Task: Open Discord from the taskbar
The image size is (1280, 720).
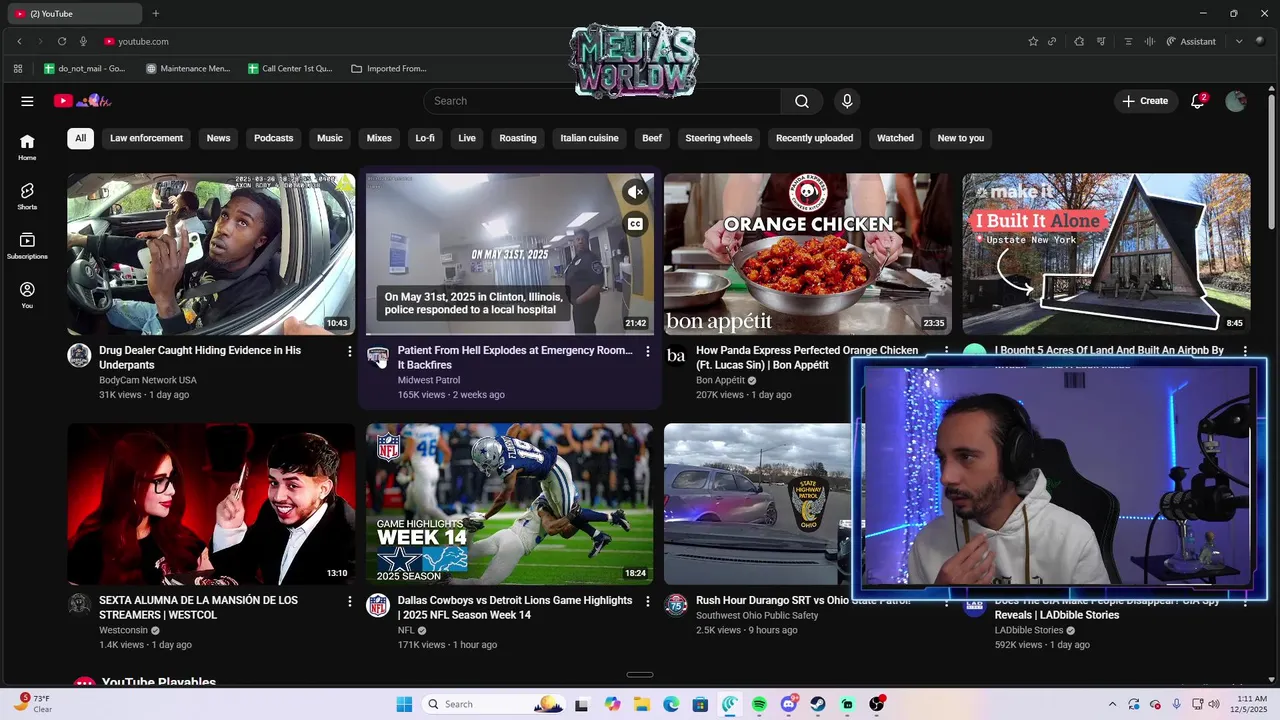Action: tap(789, 704)
